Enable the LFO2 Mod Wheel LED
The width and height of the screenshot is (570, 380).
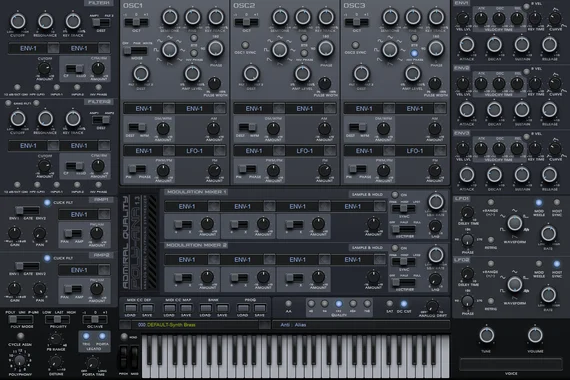[539, 264]
